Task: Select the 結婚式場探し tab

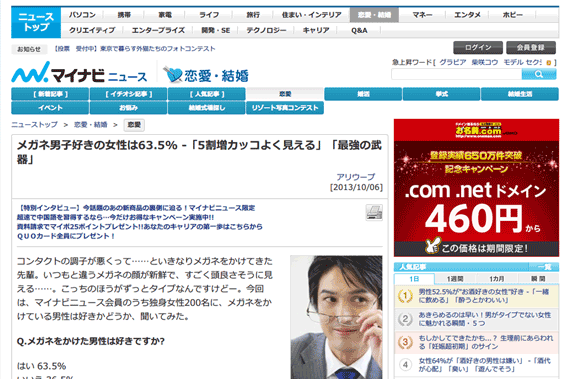Action: pyautogui.click(x=206, y=108)
